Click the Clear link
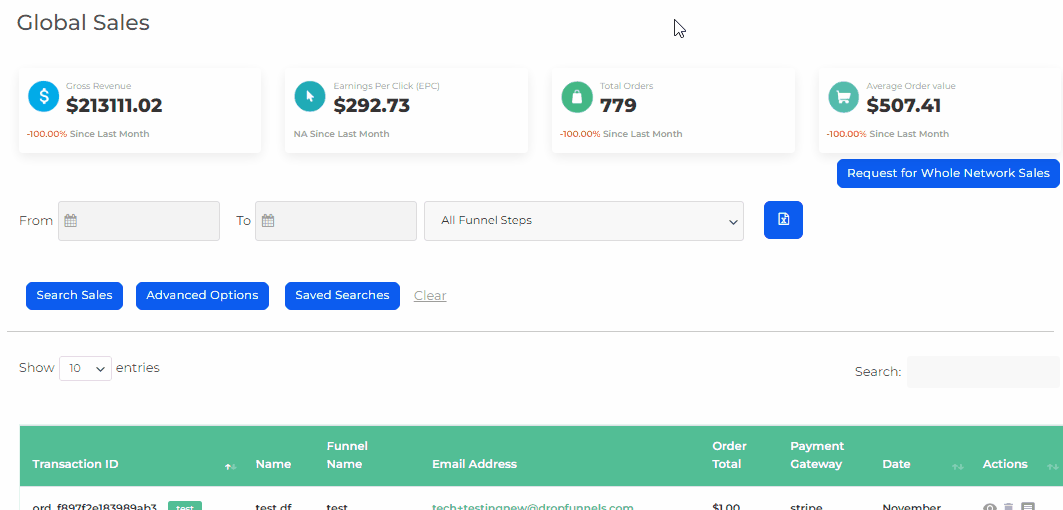Viewport: 1063px width, 510px height. point(430,296)
